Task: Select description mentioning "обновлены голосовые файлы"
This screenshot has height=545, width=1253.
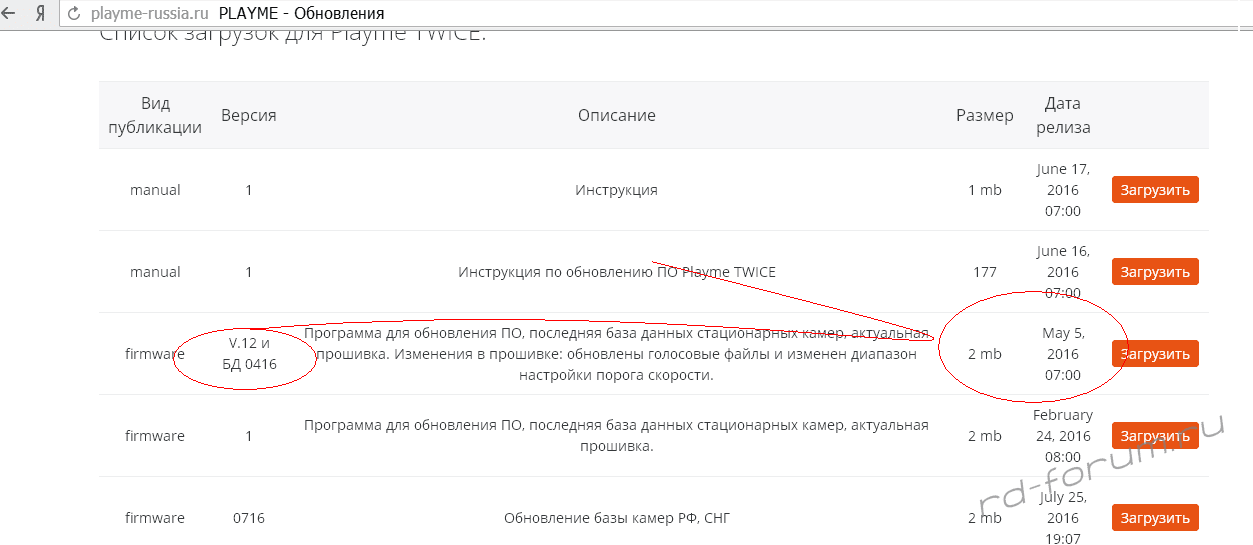Action: pos(616,354)
